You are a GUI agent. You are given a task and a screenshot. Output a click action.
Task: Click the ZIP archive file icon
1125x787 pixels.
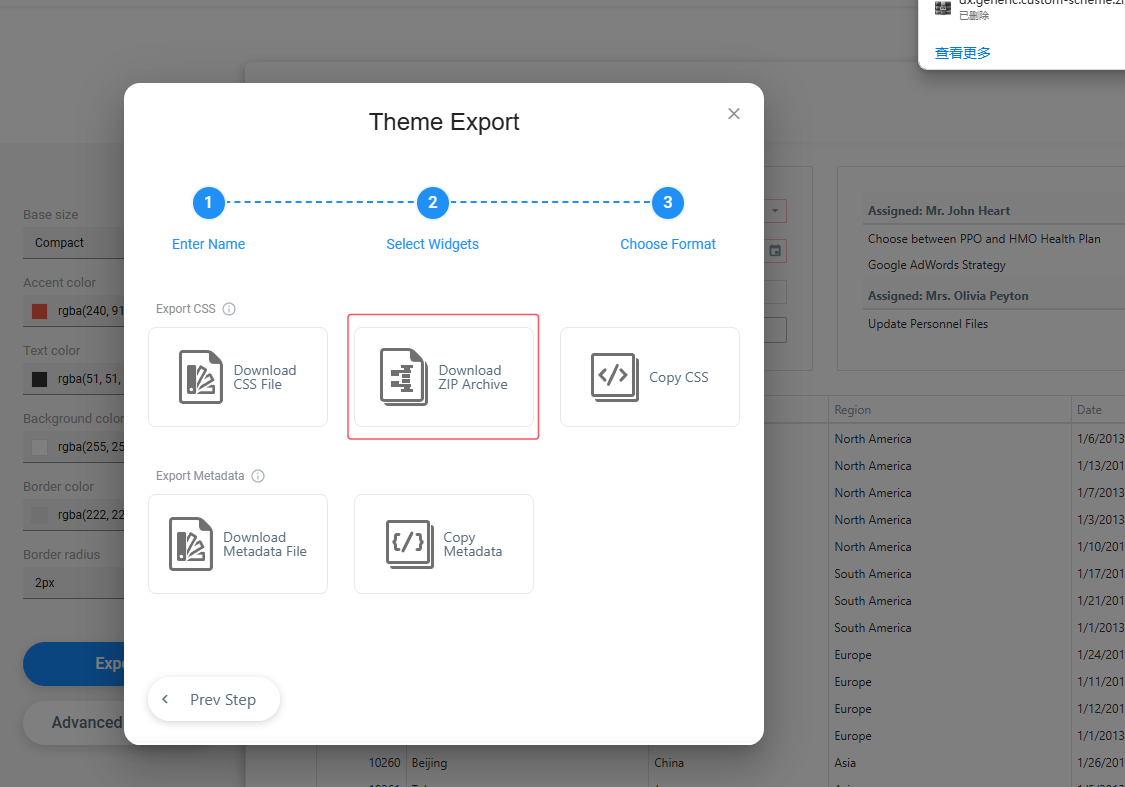(404, 377)
